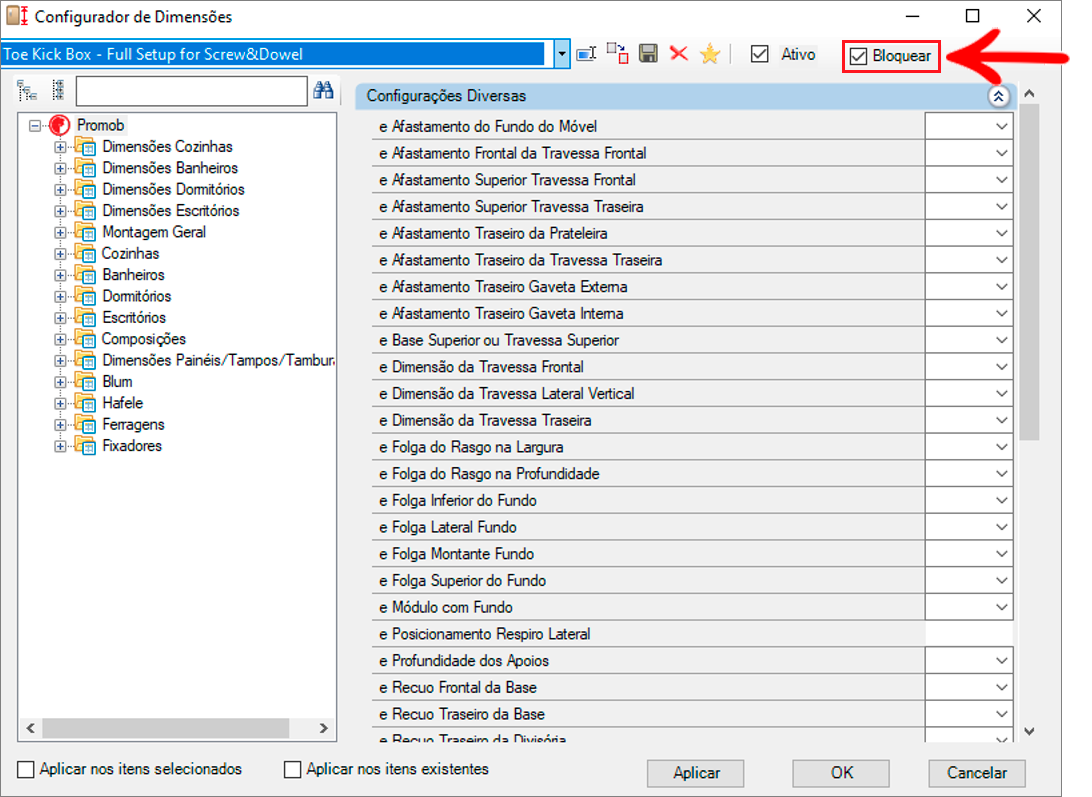The width and height of the screenshot is (1092, 797).
Task: Click the tree horizontal scrollbar thumb
Action: tap(166, 728)
